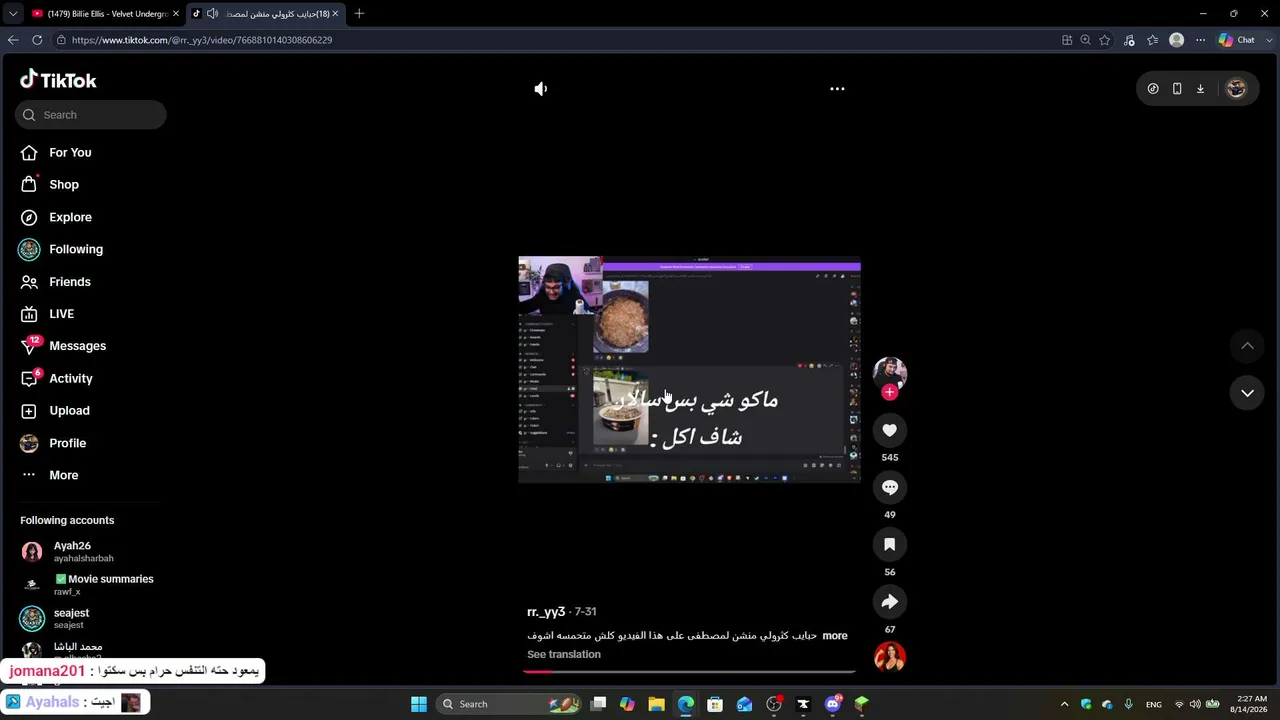This screenshot has width=1280, height=720.
Task: Open the media control music icon
Action: (1129, 40)
